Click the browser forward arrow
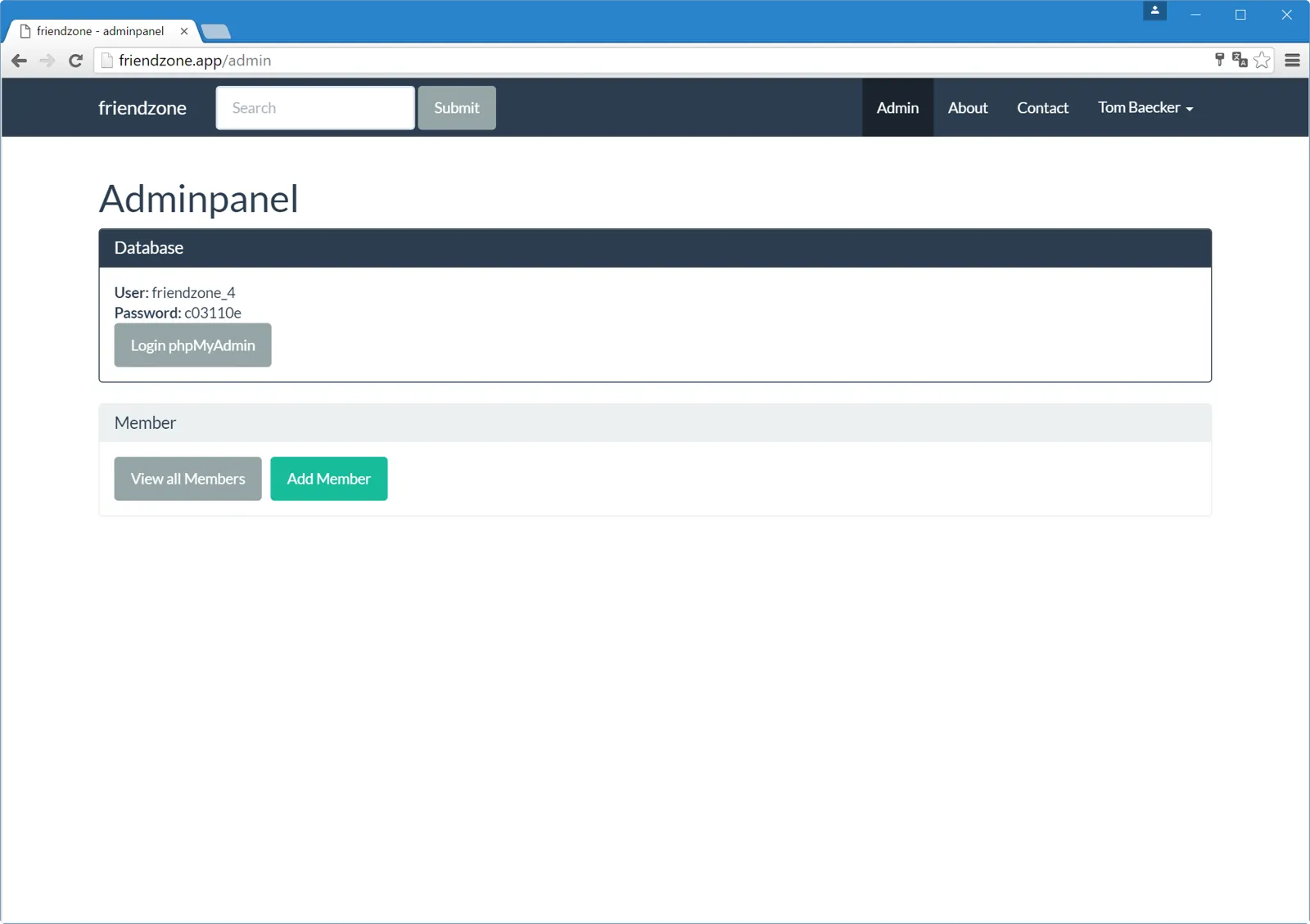1310x924 pixels. [x=47, y=61]
